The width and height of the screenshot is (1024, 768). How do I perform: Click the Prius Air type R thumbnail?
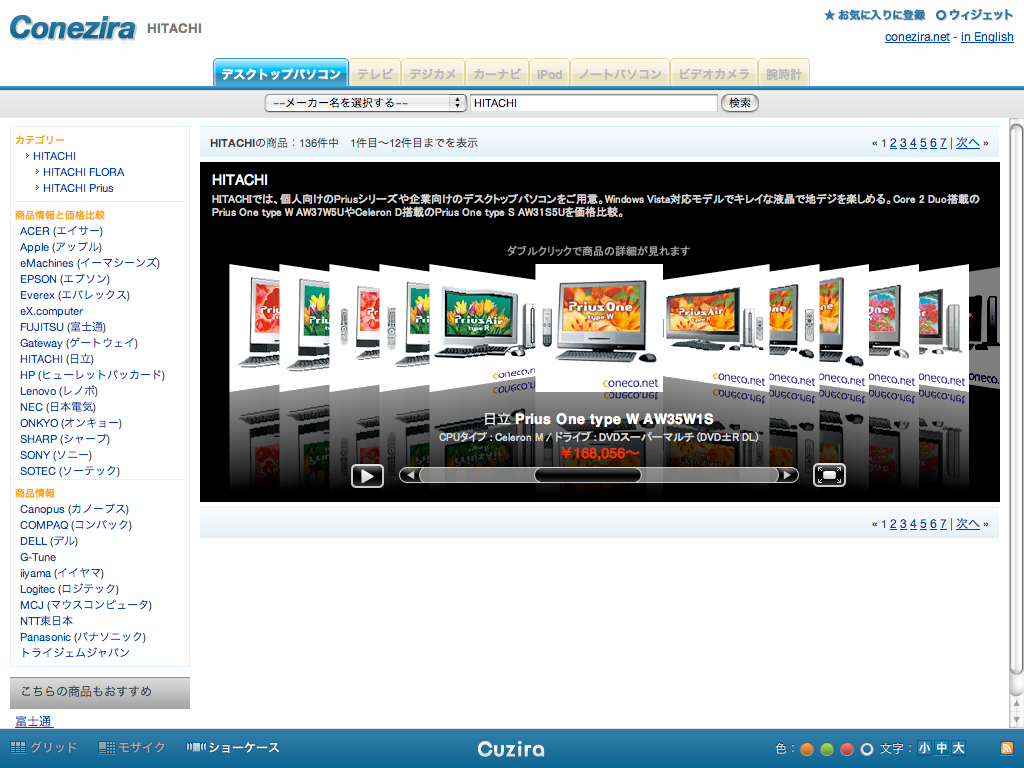pyautogui.click(x=481, y=327)
